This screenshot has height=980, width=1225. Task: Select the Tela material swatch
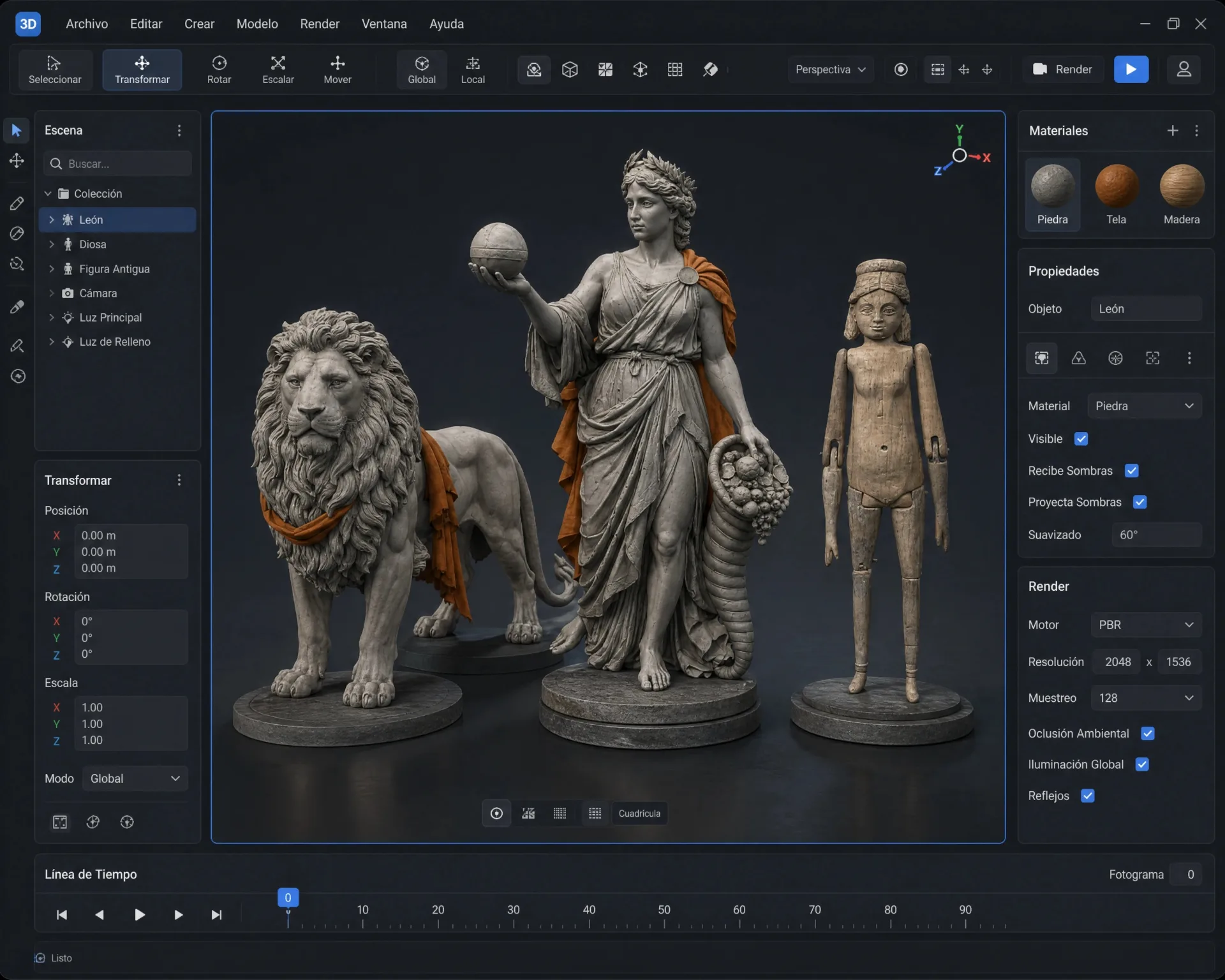point(1117,195)
